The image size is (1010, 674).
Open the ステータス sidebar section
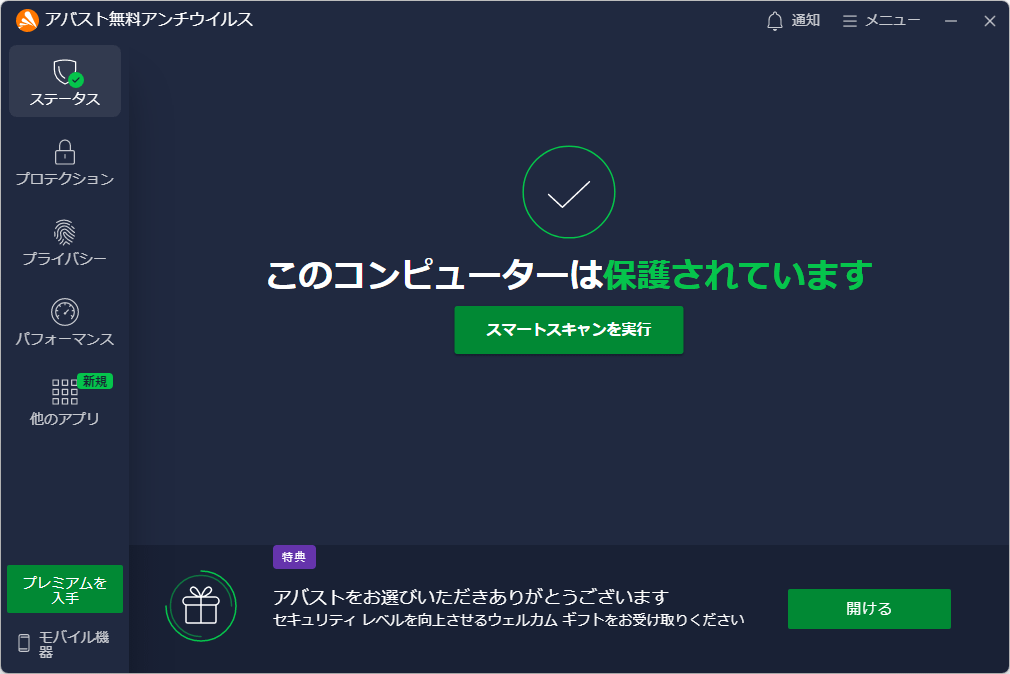(64, 81)
